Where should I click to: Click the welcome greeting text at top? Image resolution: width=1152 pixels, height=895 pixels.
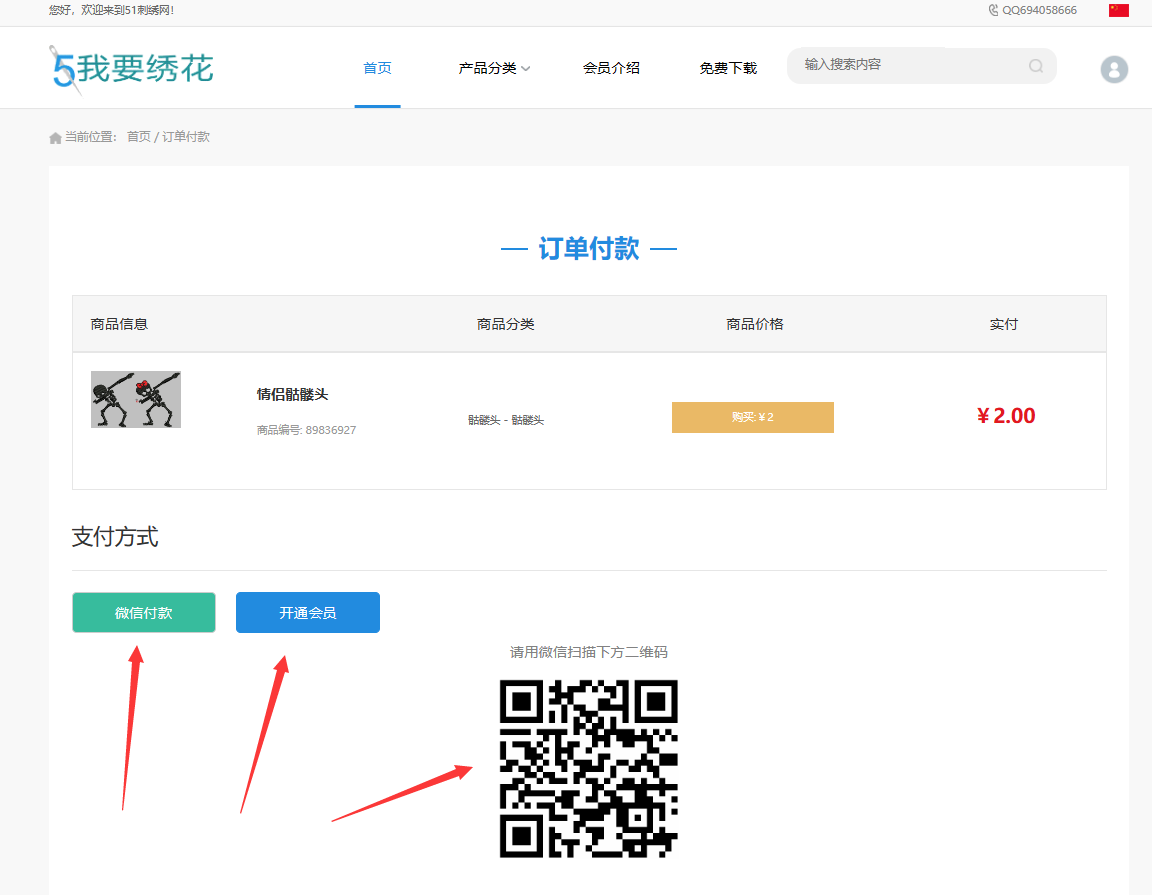(112, 10)
